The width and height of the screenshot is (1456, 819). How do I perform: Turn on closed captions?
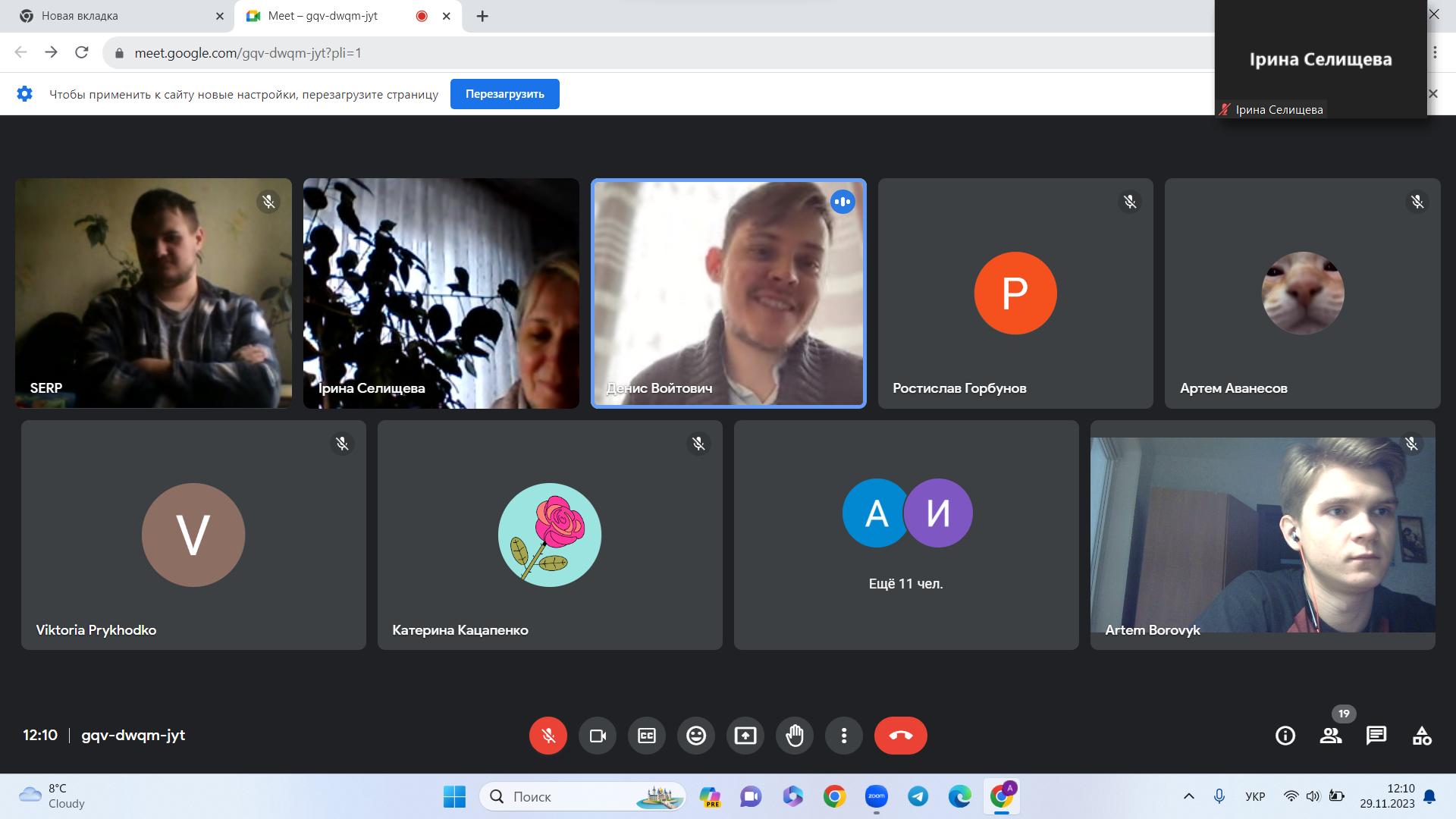[647, 736]
